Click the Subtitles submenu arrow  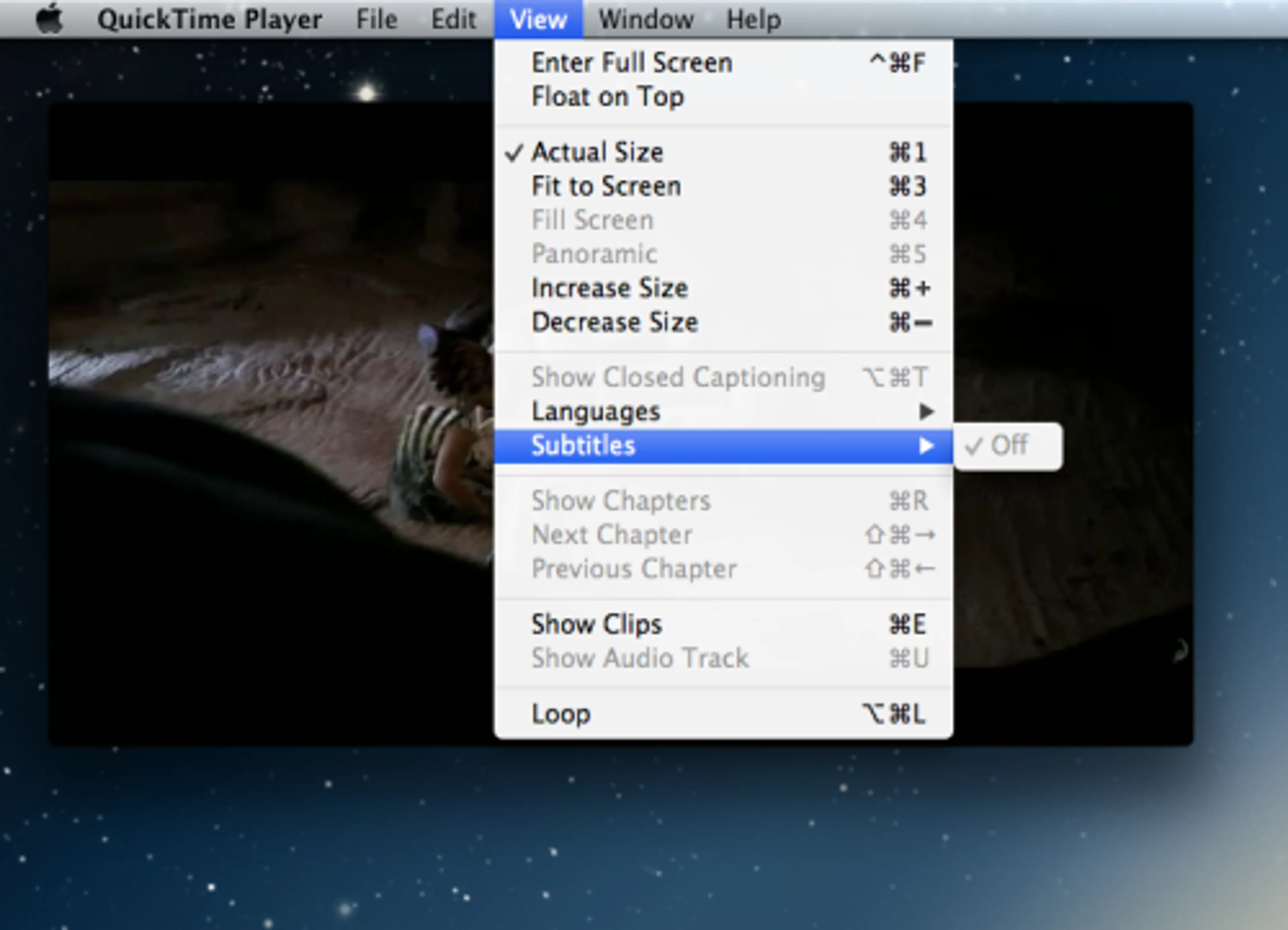click(926, 446)
